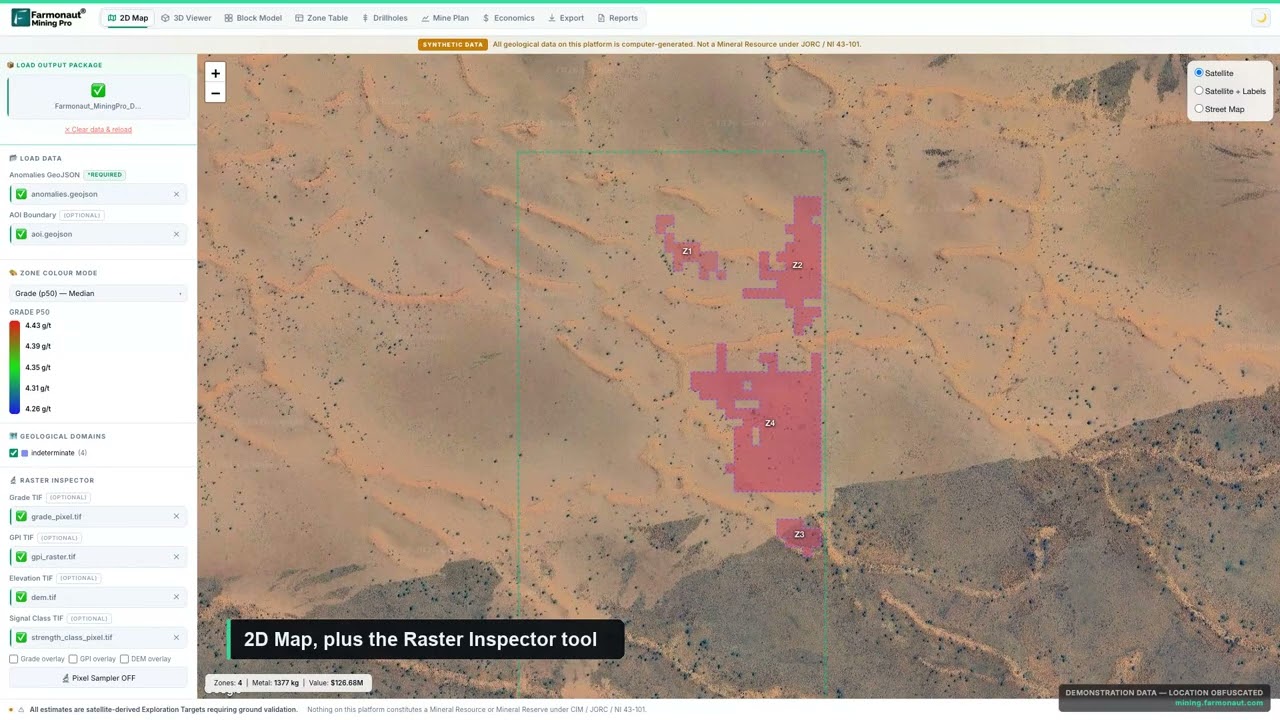Turn on the Pixel Sampler button
This screenshot has height=720, width=1280.
pos(98,678)
